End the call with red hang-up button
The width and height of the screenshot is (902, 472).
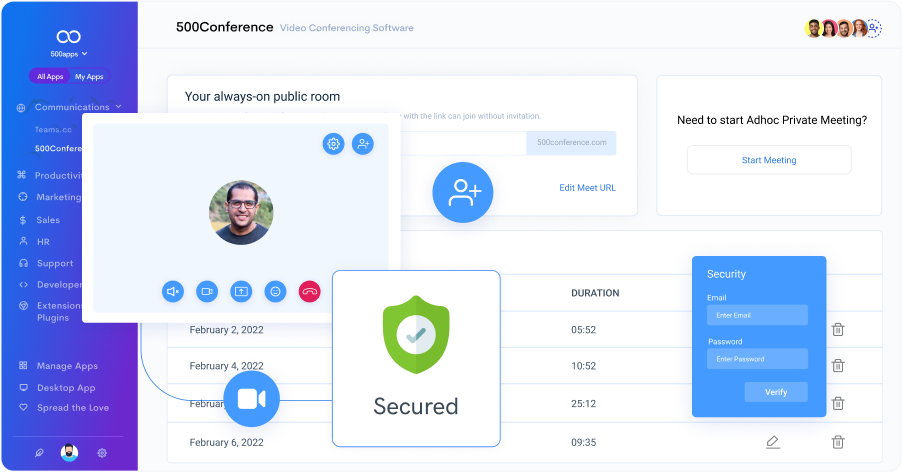click(309, 291)
